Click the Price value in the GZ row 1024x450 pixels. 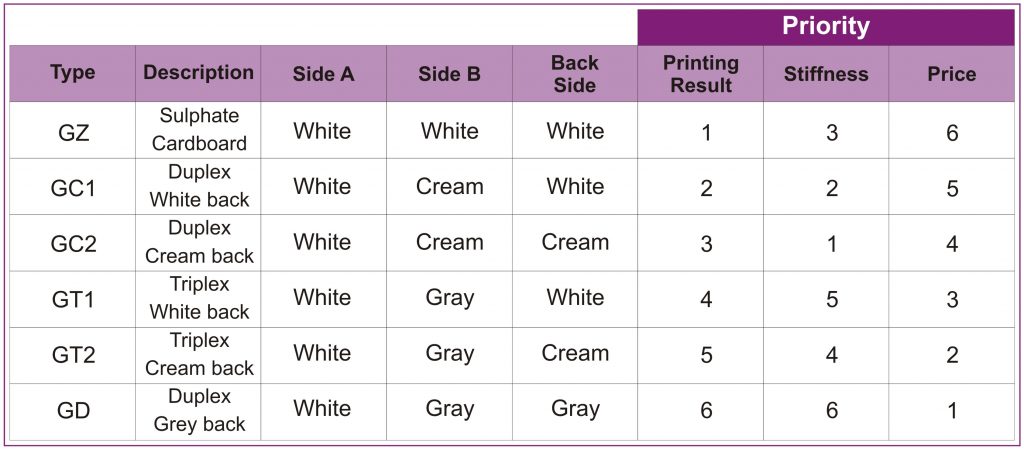tap(951, 132)
